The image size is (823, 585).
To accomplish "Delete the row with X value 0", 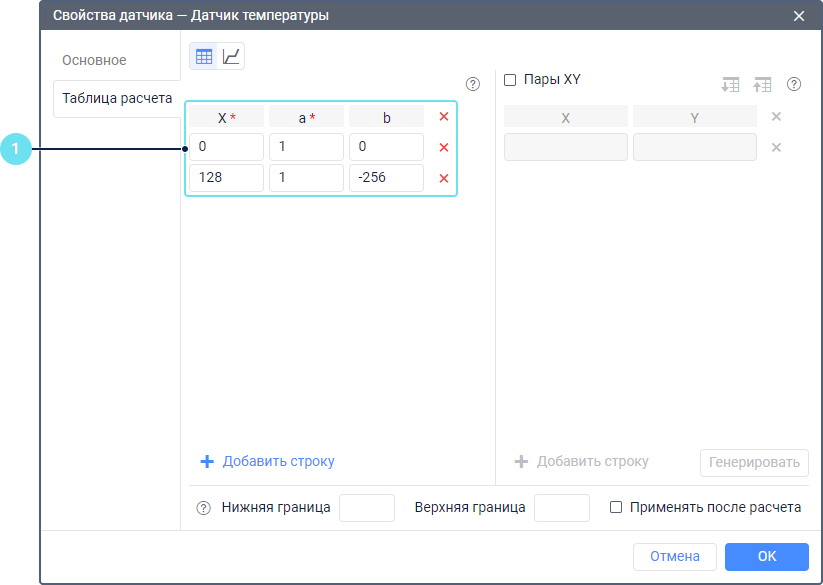I will [x=444, y=148].
